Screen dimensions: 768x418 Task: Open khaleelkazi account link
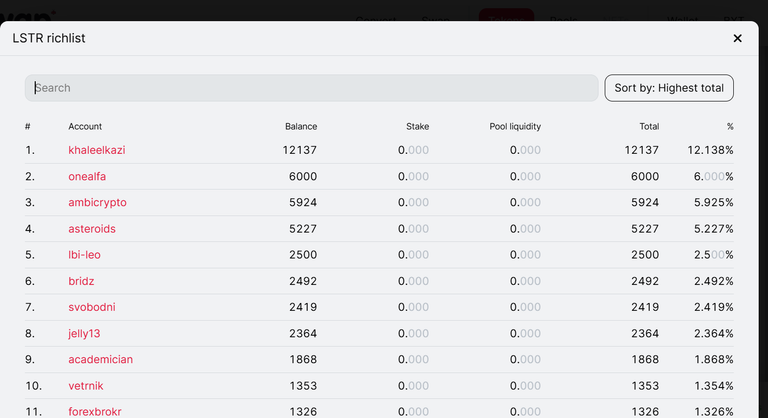coord(97,150)
